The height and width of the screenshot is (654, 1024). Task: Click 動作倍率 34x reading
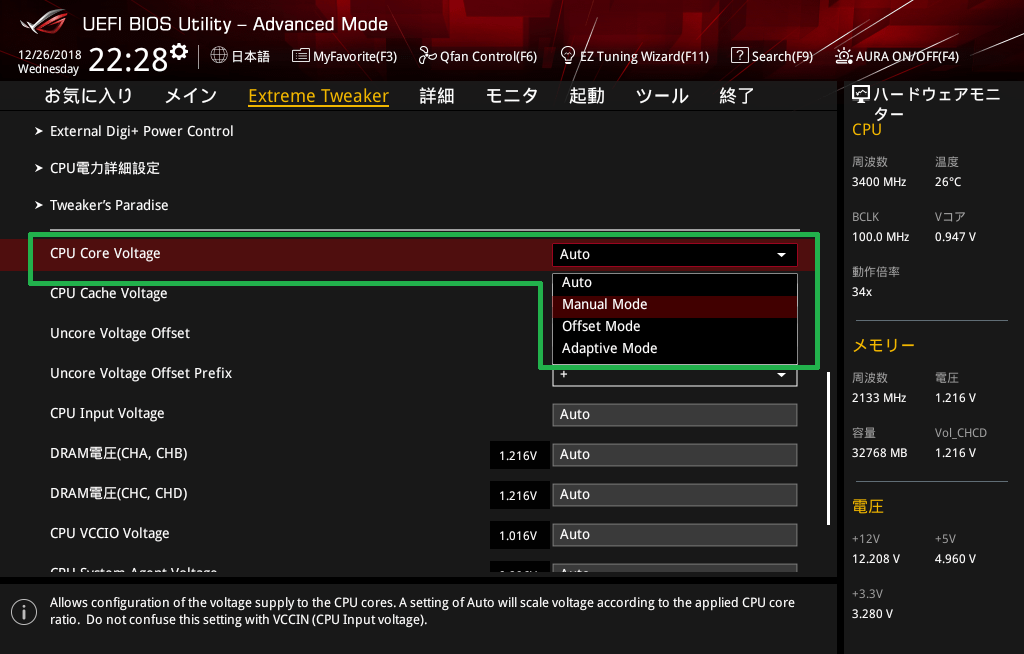click(862, 292)
